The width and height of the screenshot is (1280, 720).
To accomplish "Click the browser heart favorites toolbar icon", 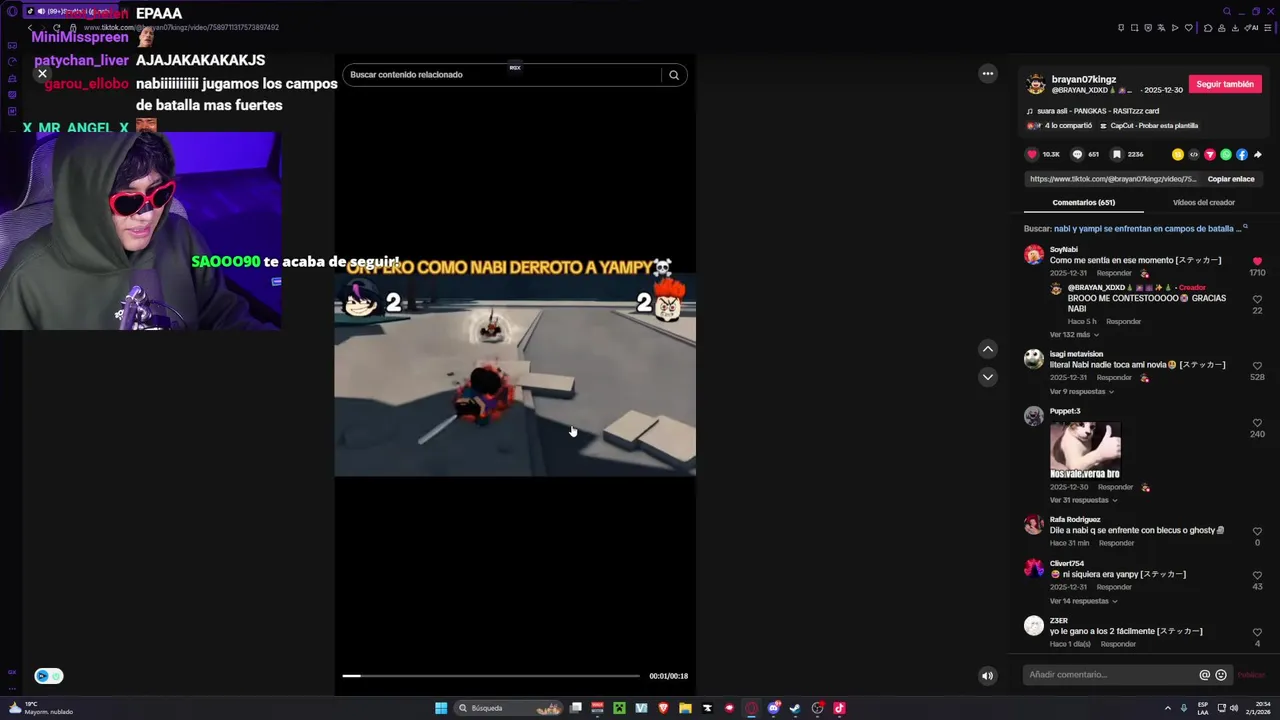I will (1189, 28).
